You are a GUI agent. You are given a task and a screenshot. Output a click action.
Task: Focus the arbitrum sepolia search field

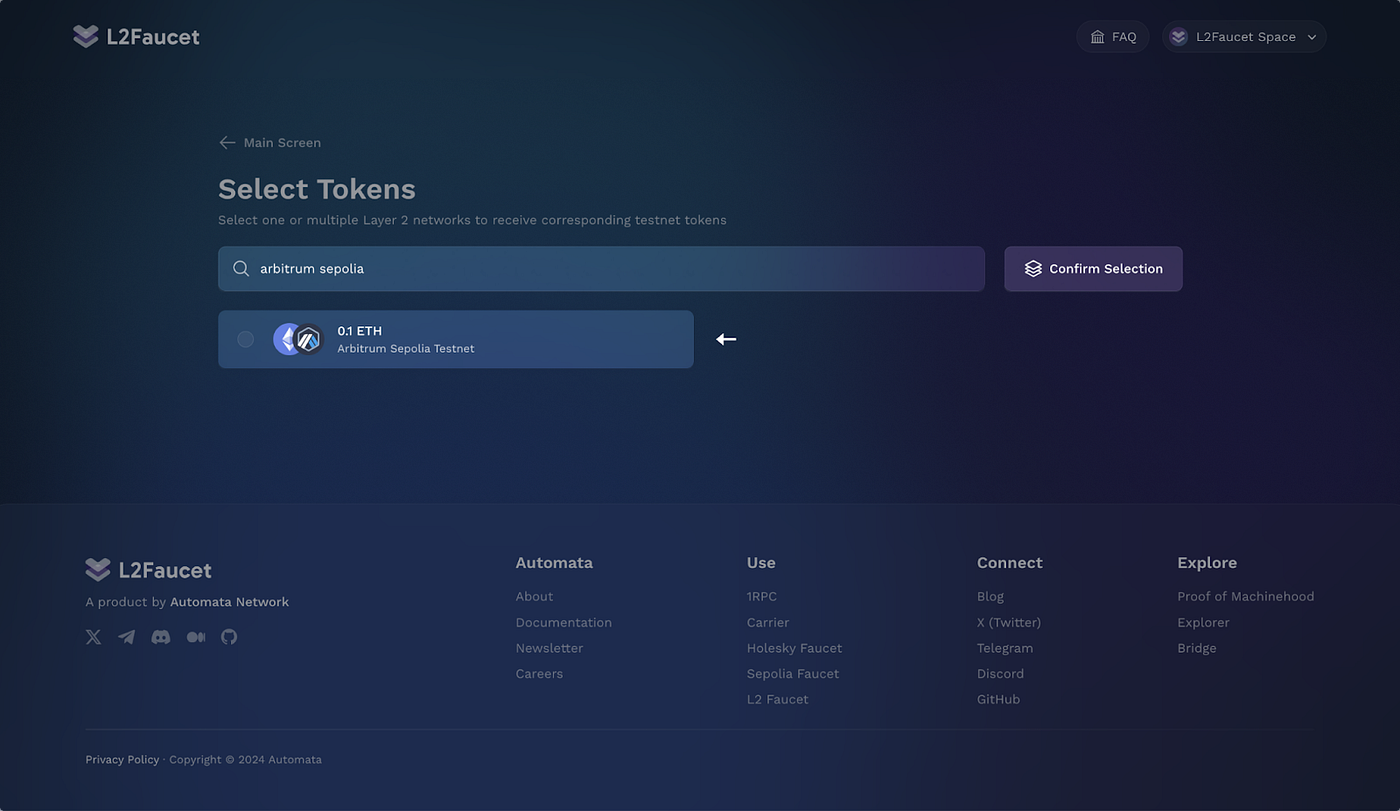[601, 269]
